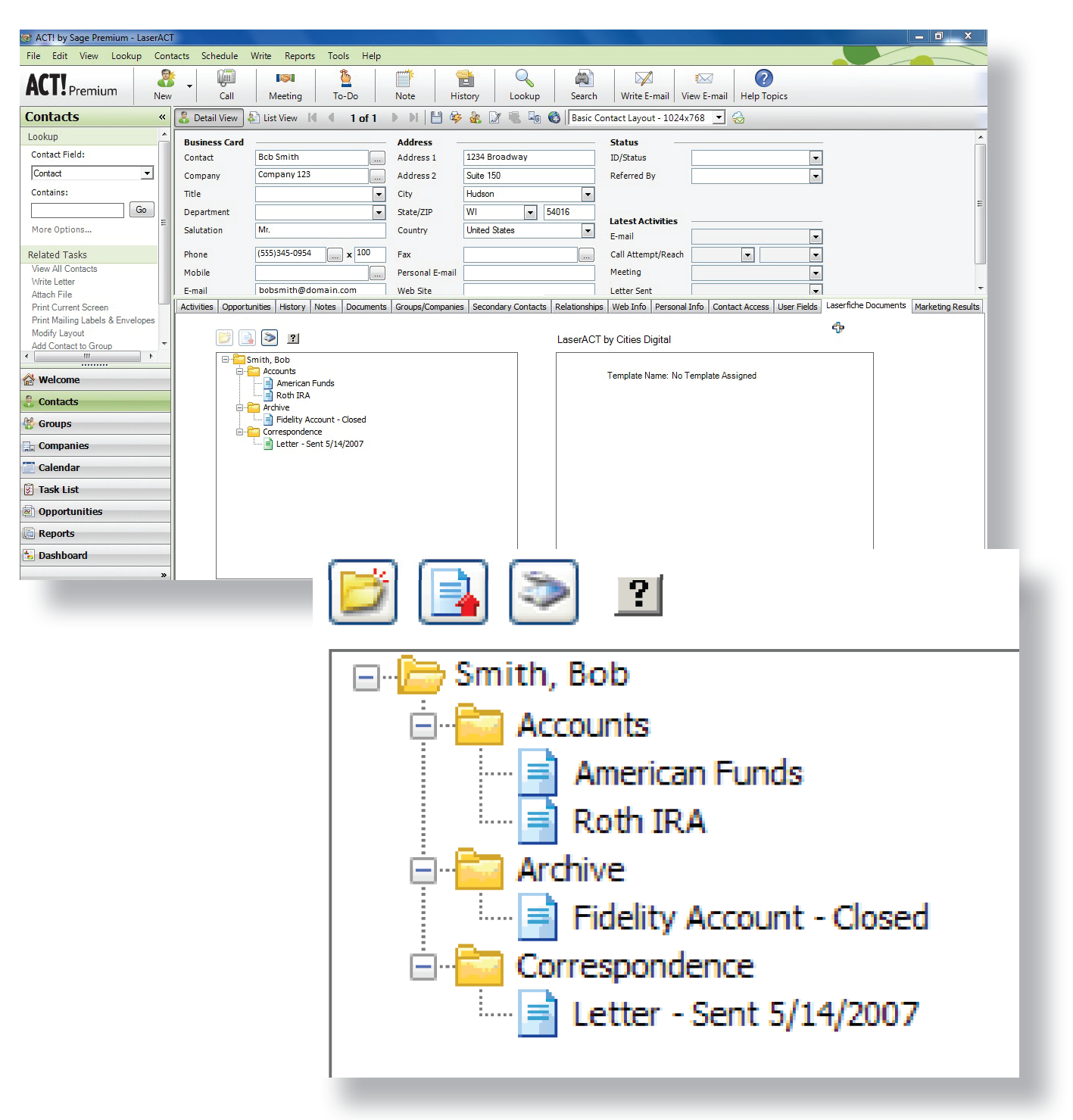Open the Title dropdown arrow
1073x1120 pixels.
point(379,194)
